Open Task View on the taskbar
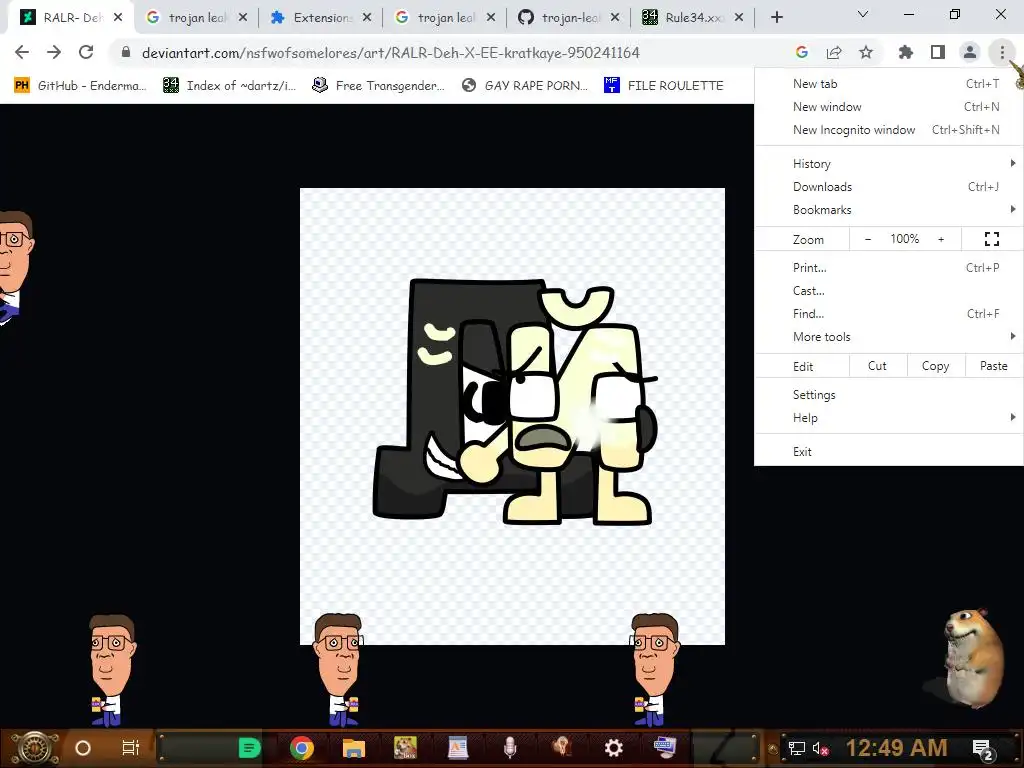The image size is (1024, 768). [131, 748]
